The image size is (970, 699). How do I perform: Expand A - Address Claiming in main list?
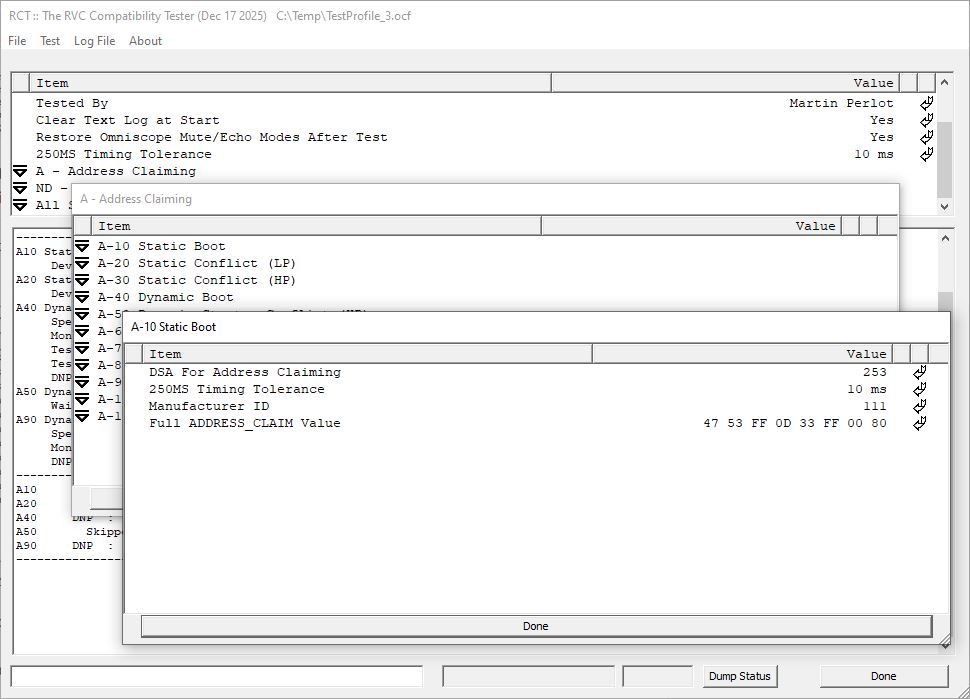[x=20, y=171]
